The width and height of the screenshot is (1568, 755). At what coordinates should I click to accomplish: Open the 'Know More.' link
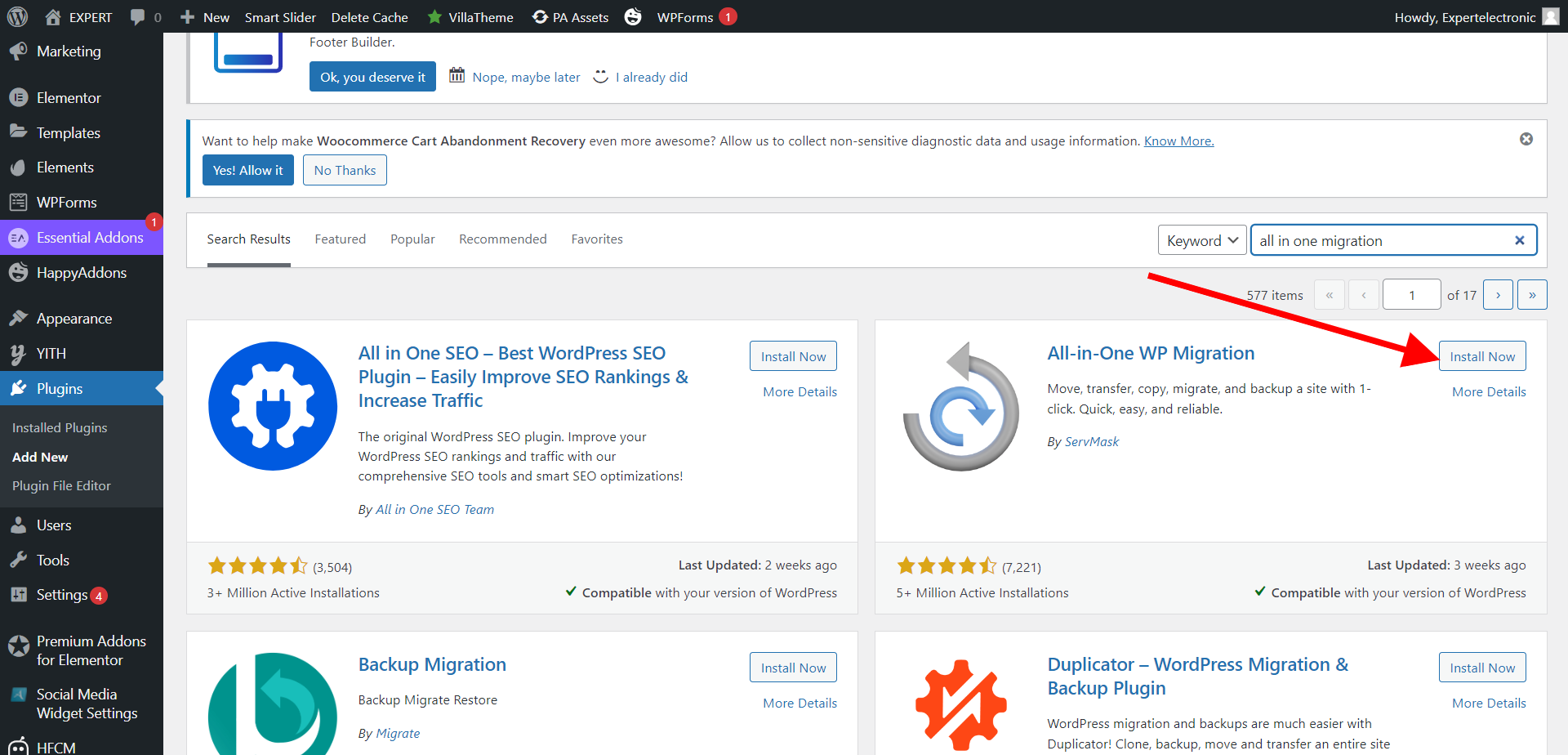1178,141
